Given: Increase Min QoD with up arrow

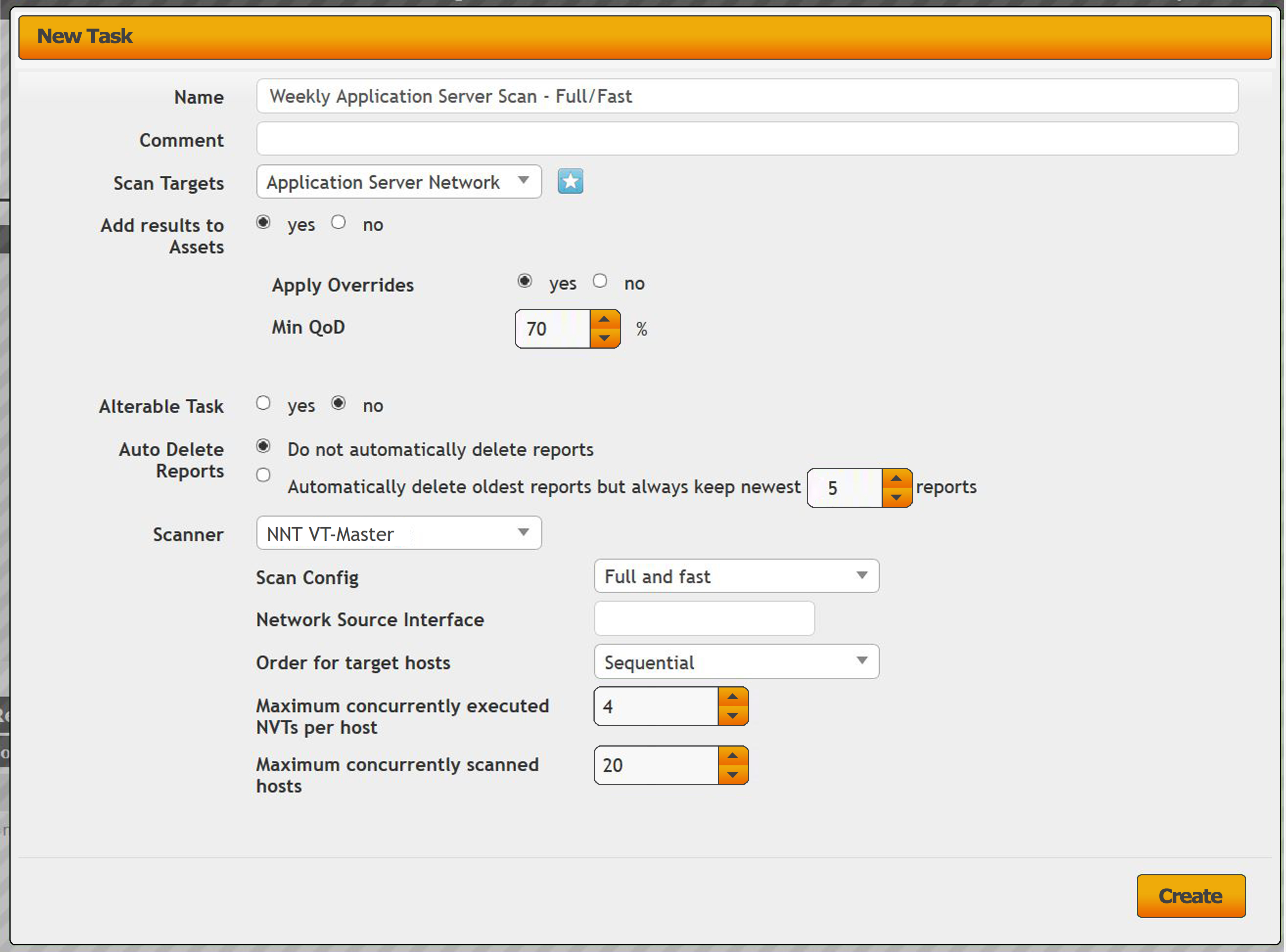Looking at the screenshot, I should [x=604, y=319].
